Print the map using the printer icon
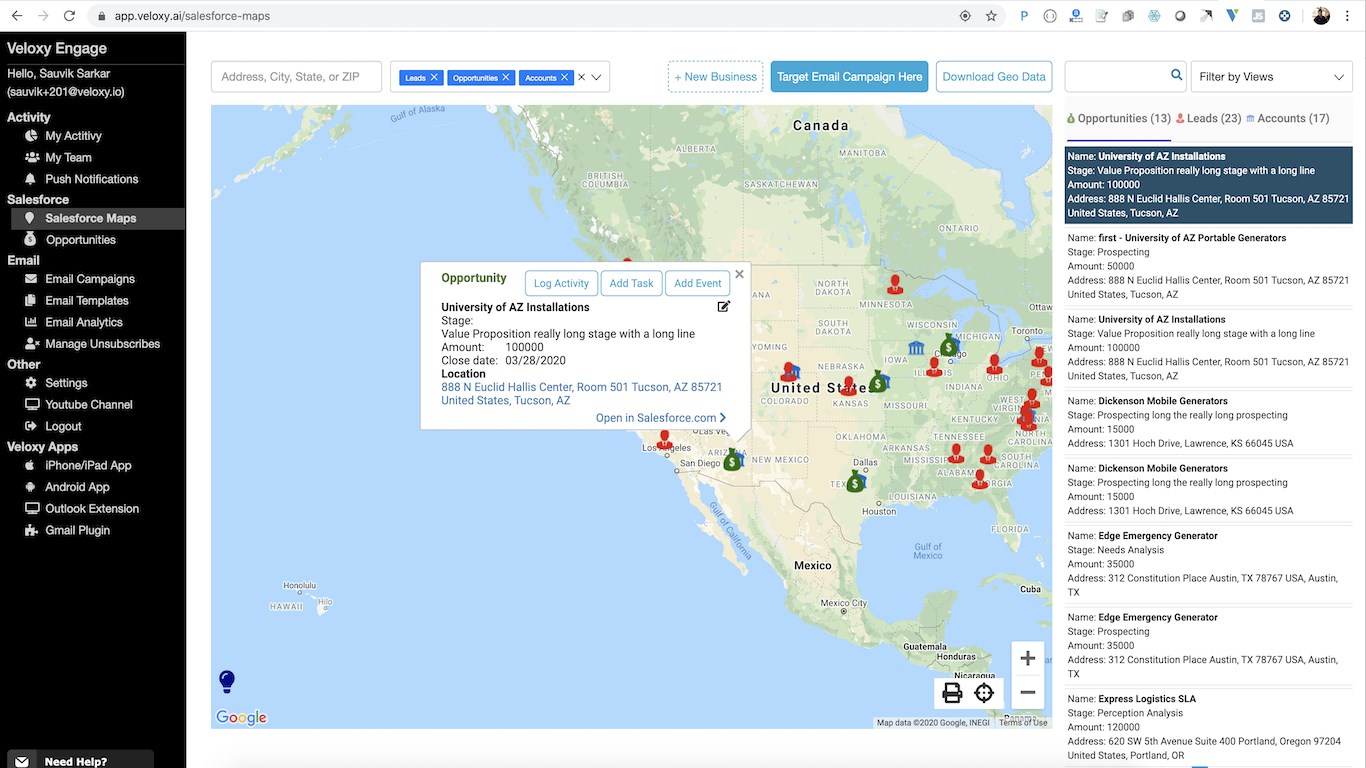Viewport: 1366px width, 768px height. (952, 693)
